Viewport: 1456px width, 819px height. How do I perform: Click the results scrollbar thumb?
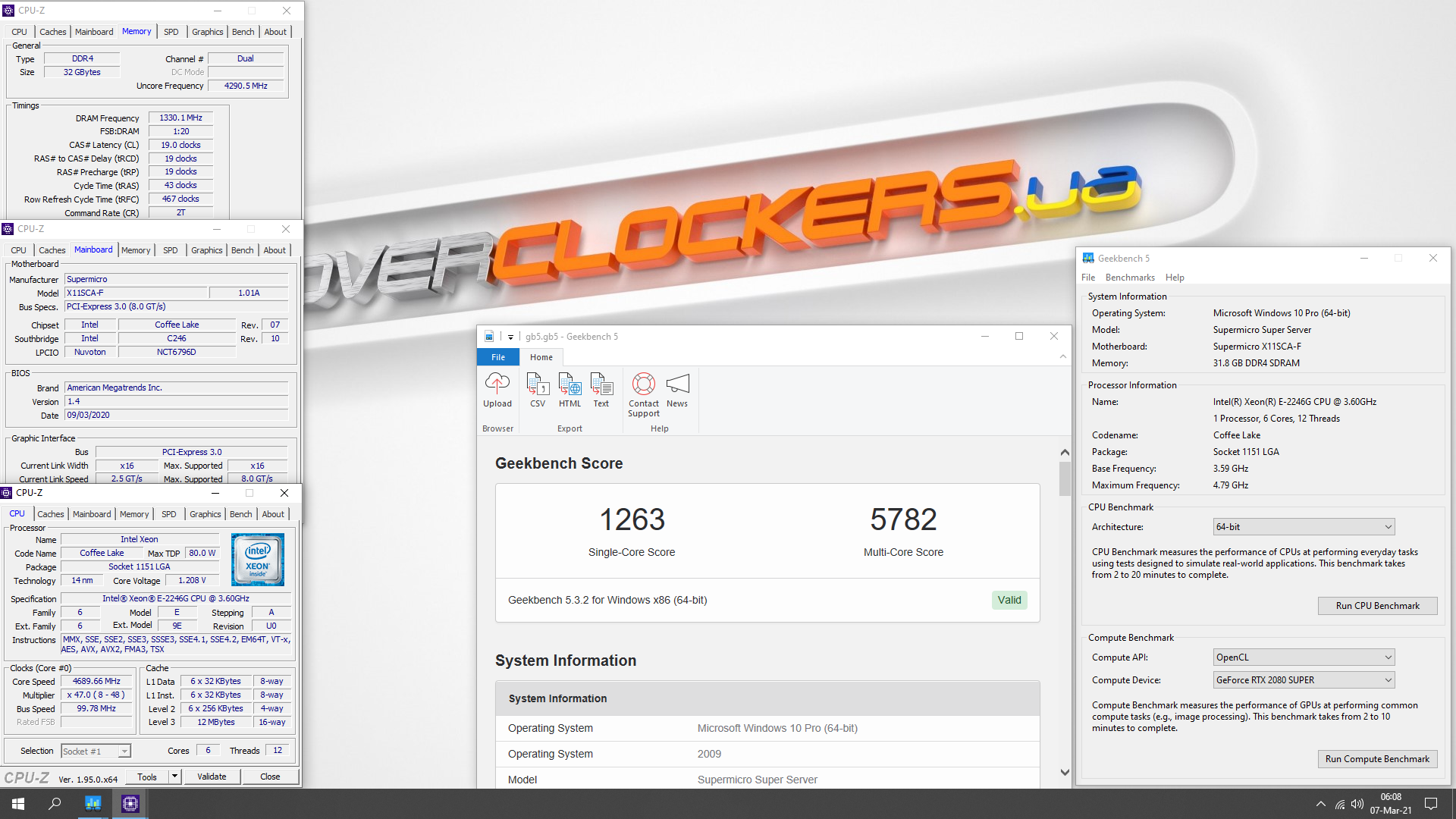[1065, 478]
